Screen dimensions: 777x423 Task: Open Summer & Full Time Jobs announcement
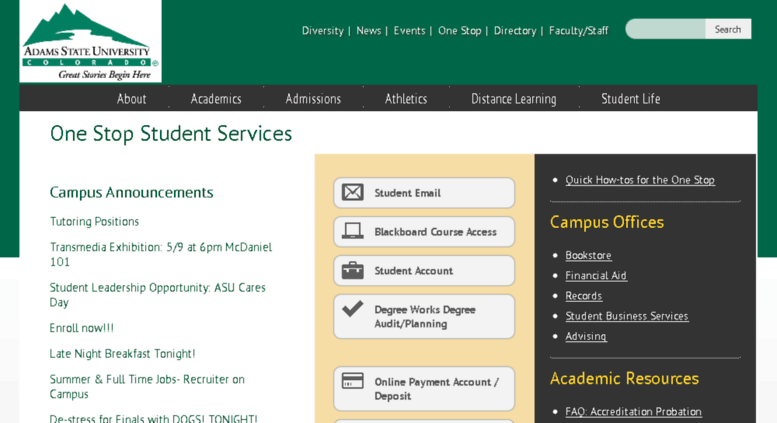[x=147, y=386]
